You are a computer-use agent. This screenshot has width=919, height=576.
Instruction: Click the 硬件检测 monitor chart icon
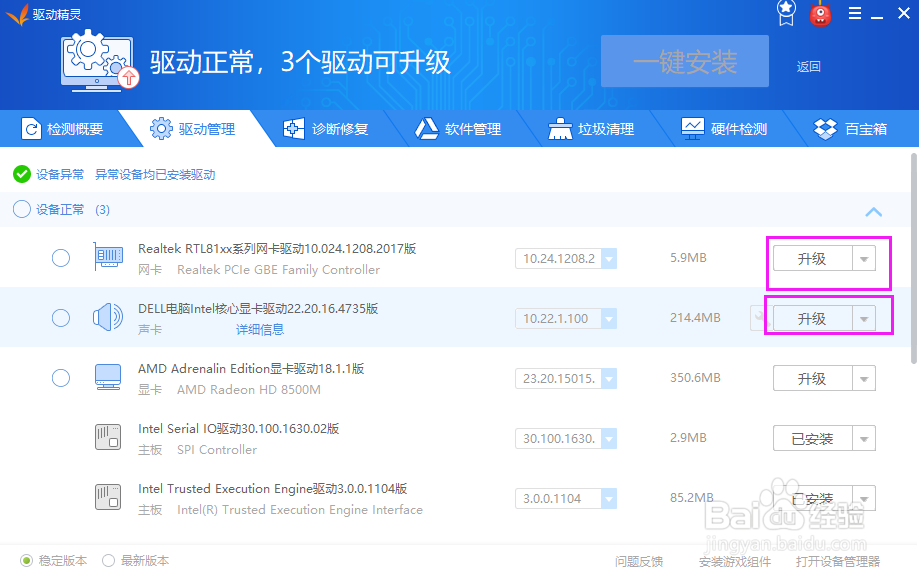tap(692, 128)
